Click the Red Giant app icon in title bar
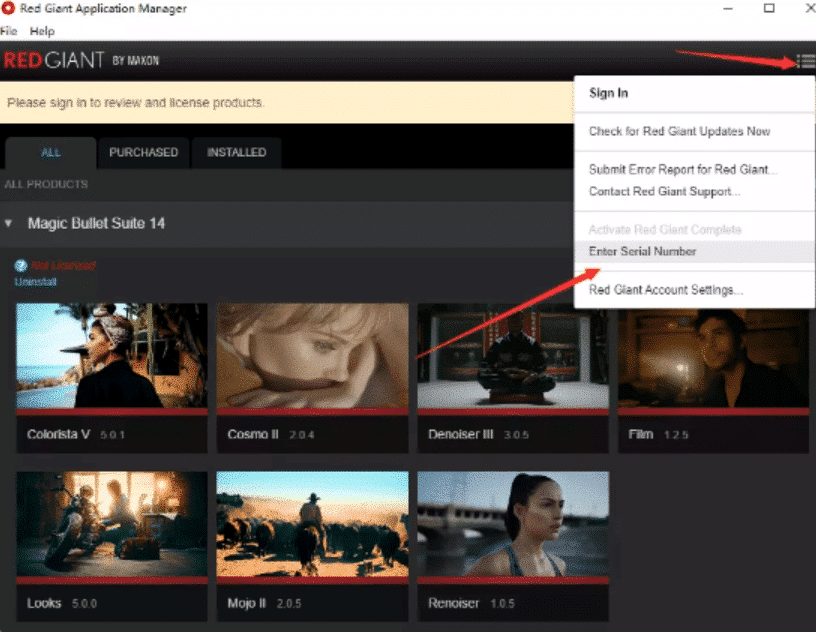The image size is (816, 632). click(x=9, y=9)
